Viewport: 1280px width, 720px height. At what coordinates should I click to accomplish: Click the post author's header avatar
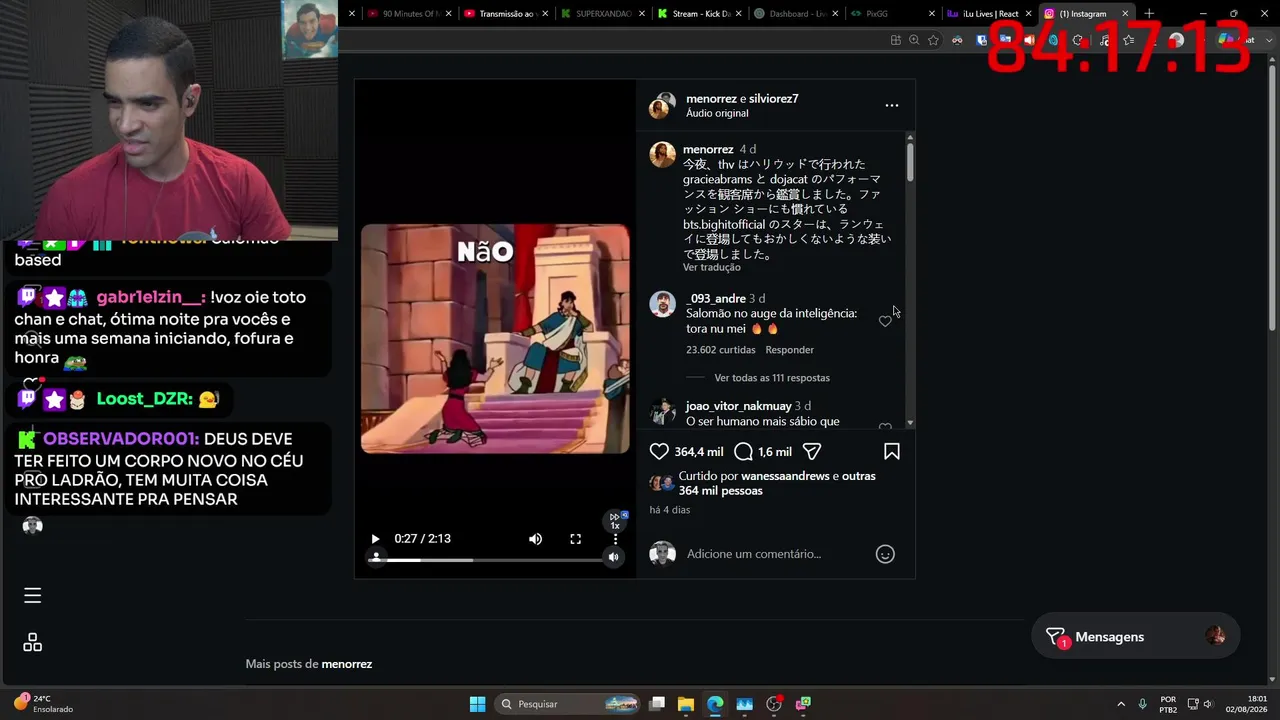662,105
